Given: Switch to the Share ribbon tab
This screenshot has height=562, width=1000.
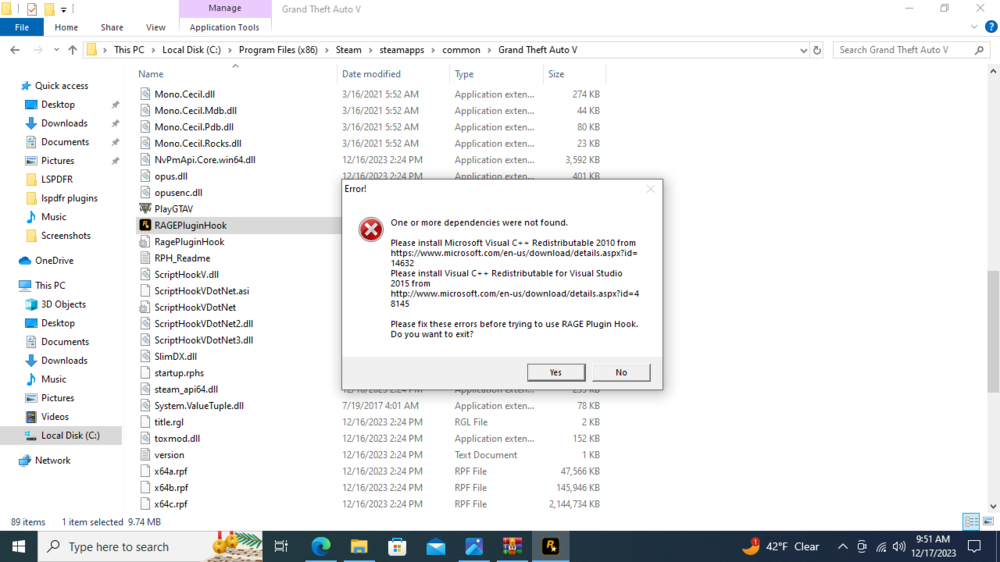Looking at the screenshot, I should (x=112, y=27).
